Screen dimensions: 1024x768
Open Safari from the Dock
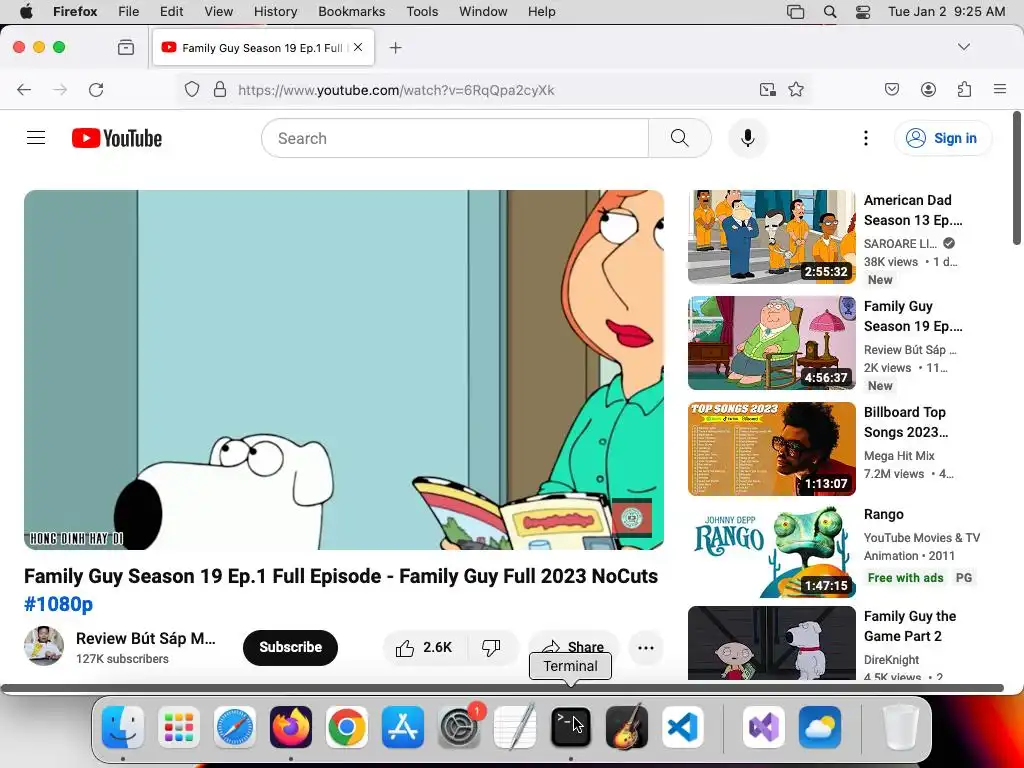234,727
